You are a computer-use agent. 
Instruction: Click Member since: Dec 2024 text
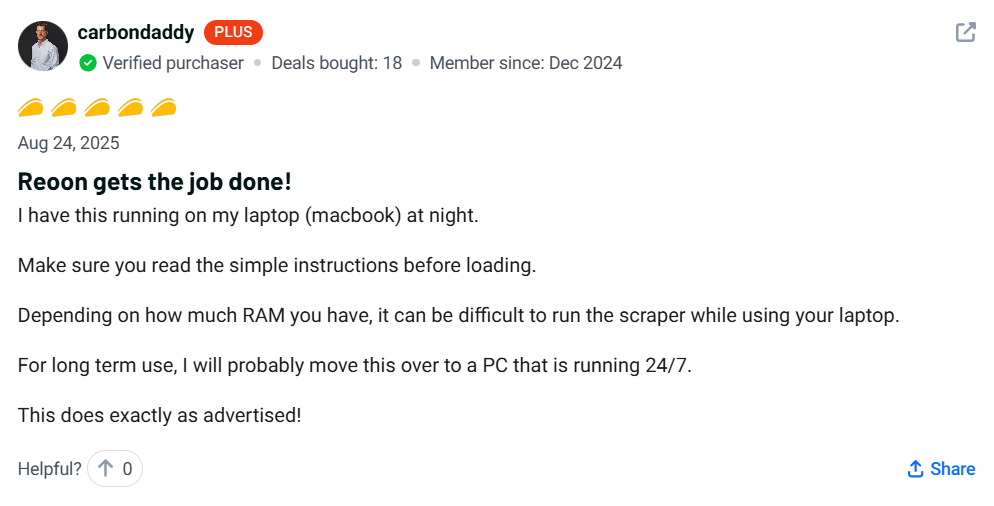525,63
